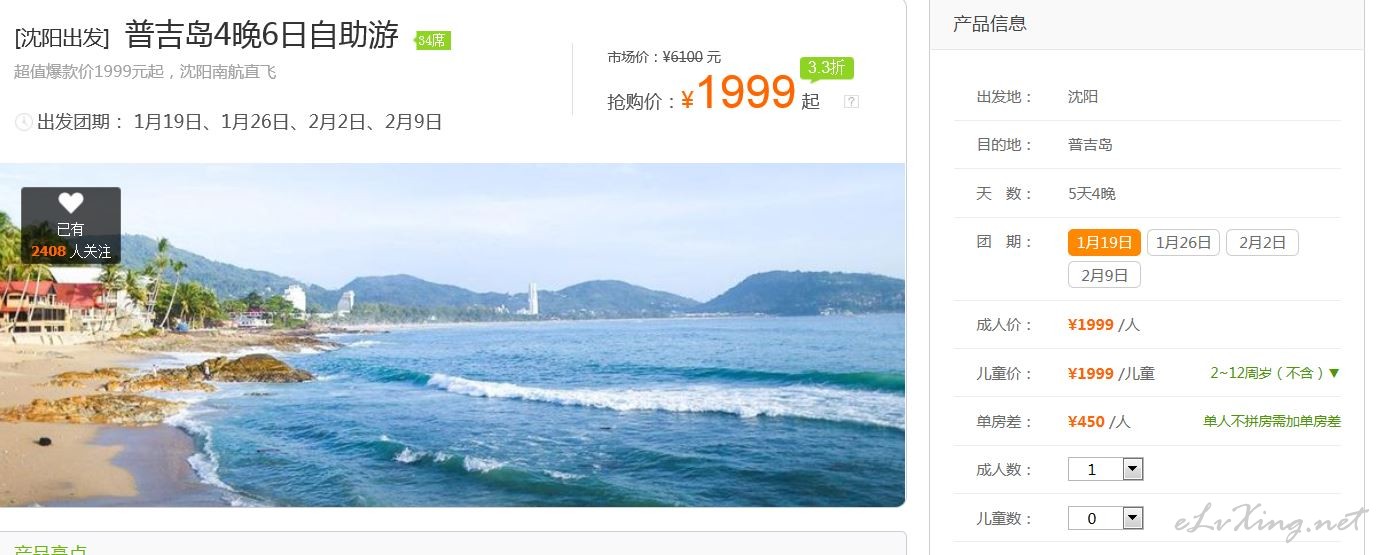Select the 2月9日 departure date option
The height and width of the screenshot is (555, 1379).
[x=1104, y=275]
